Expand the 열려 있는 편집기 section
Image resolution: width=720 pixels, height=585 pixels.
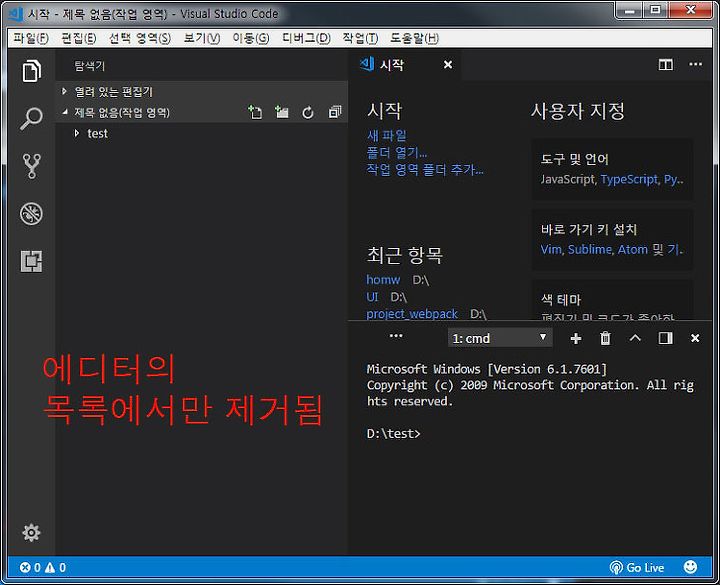point(201,91)
